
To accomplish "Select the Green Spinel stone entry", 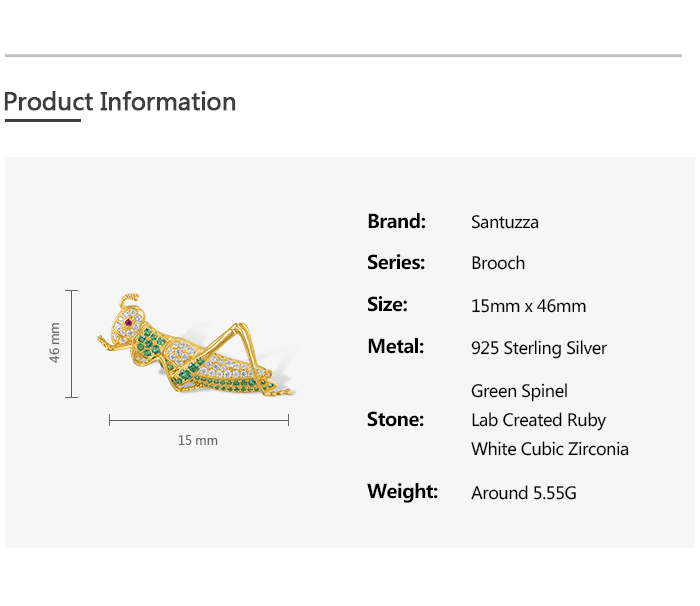I will [520, 391].
